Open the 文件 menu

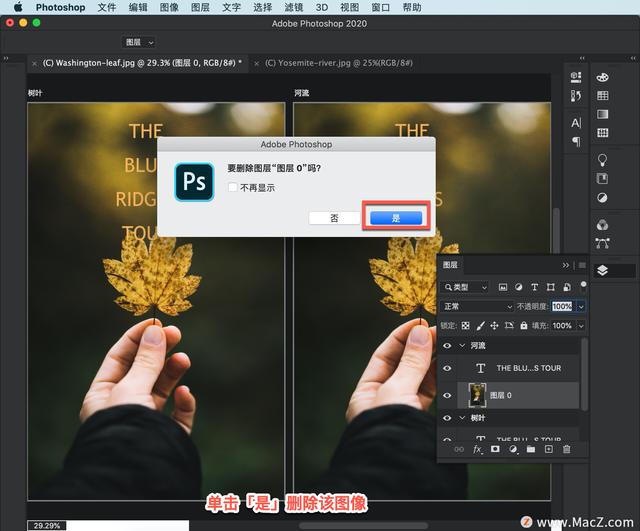coord(107,7)
